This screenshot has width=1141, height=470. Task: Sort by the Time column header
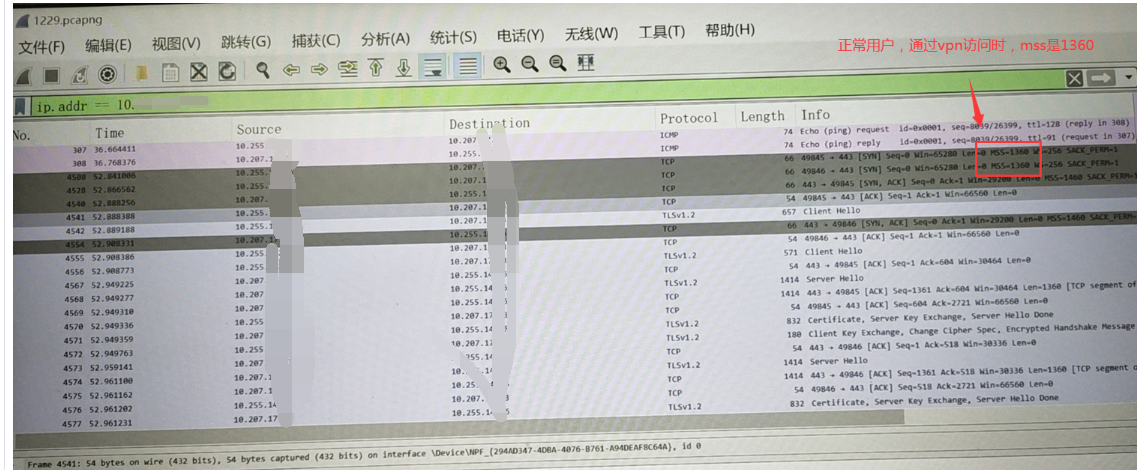pyautogui.click(x=109, y=133)
